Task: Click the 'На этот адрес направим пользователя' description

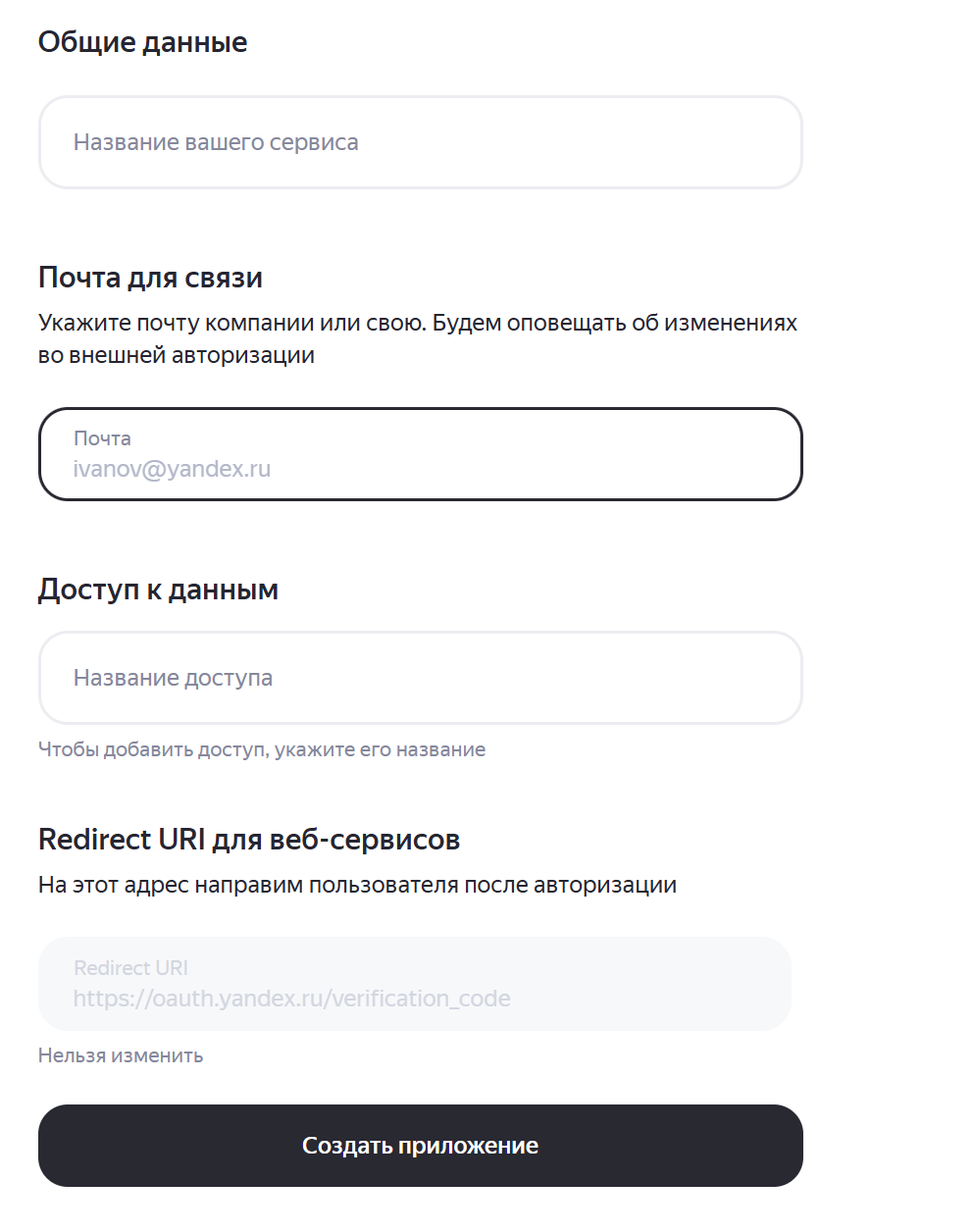Action: click(x=357, y=885)
